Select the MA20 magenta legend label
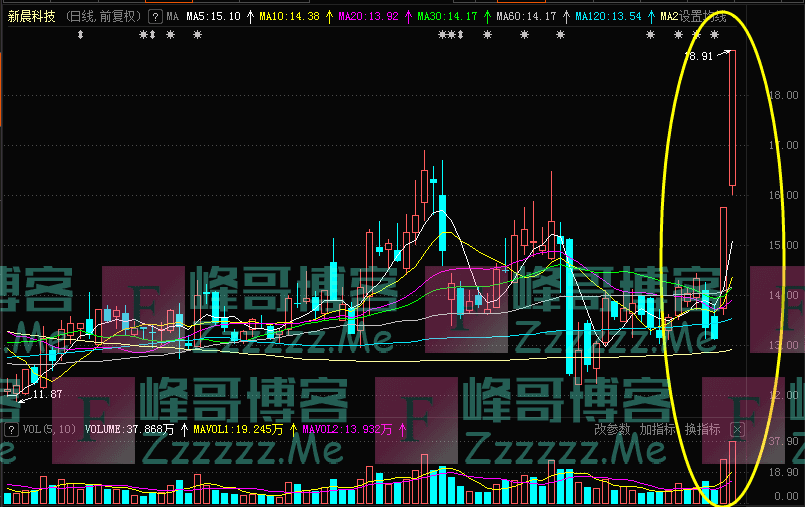 (368, 17)
